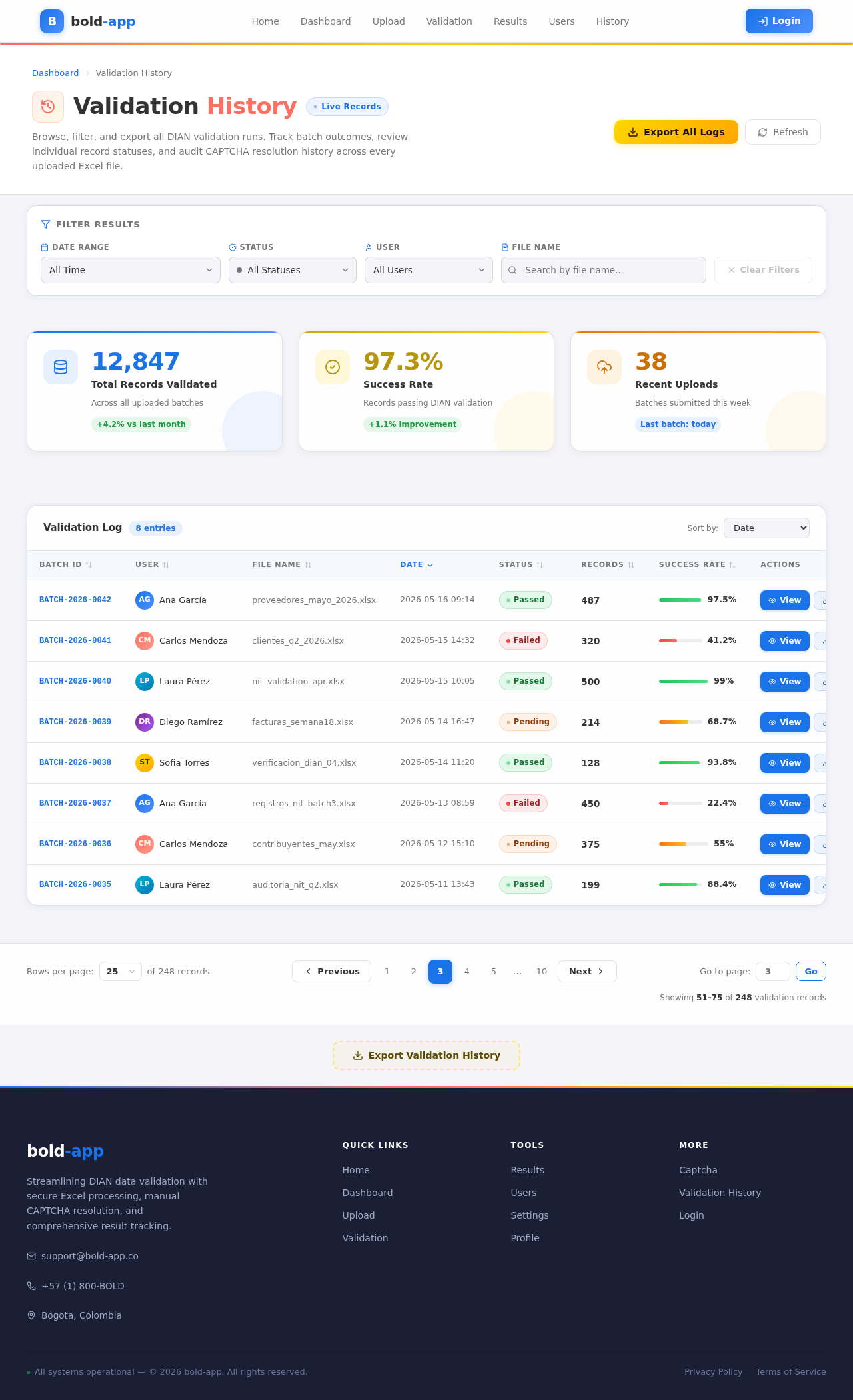The width and height of the screenshot is (853, 1400).
Task: Click the 97.5% success rate progress bar
Action: click(x=680, y=600)
